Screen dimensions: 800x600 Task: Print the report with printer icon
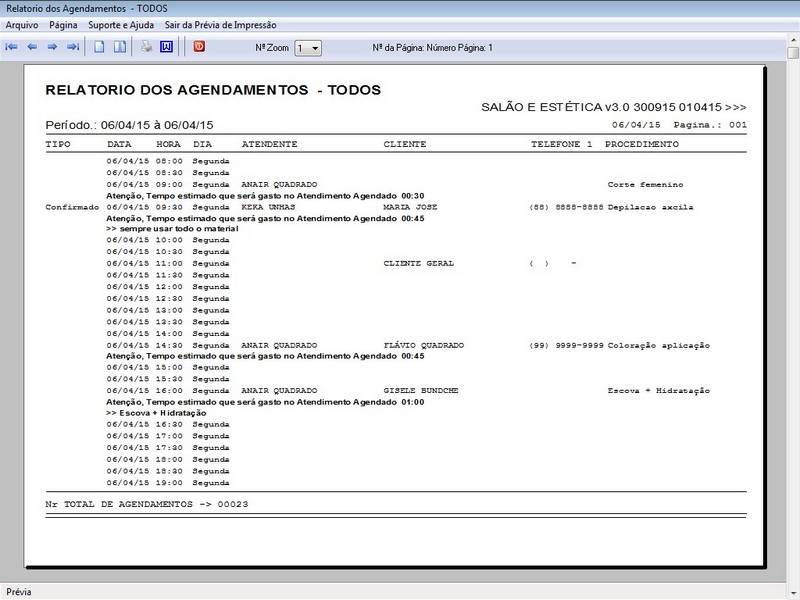point(146,47)
